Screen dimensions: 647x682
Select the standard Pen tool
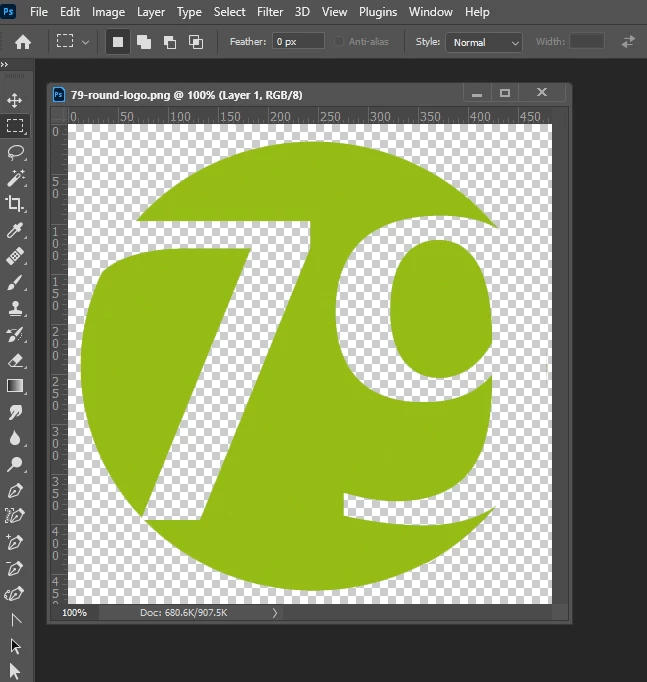[15, 491]
